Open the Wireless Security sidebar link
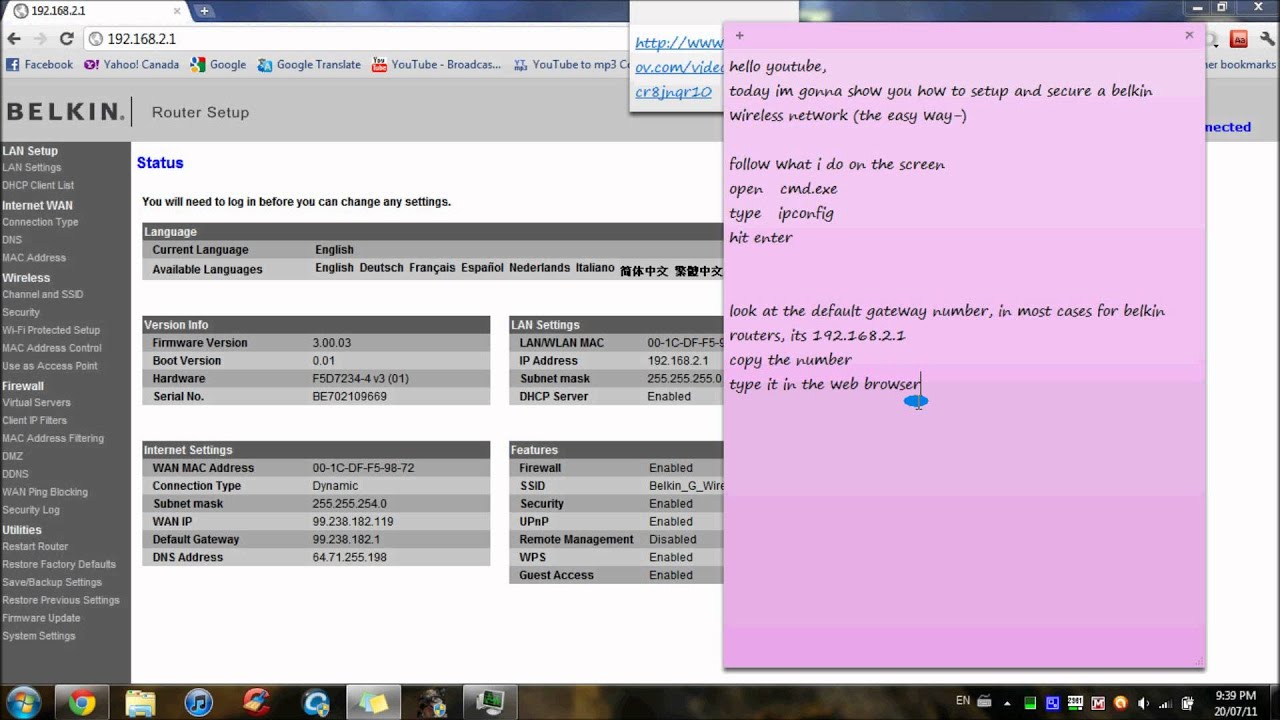Screen dimensions: 1280x720 tap(21, 313)
